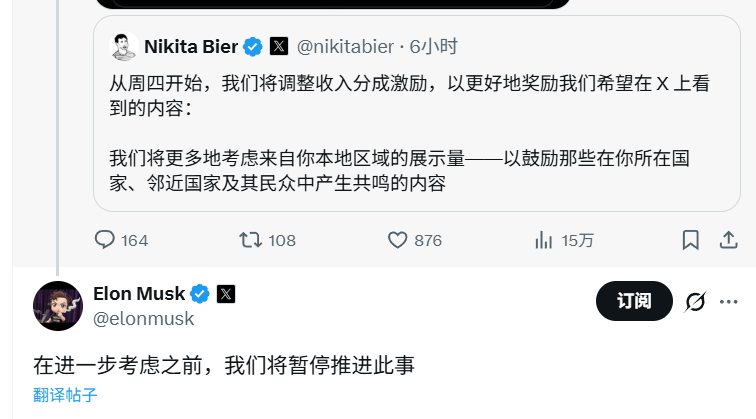
Task: Click Nikita Bier's blue verified badge
Action: pos(254,46)
